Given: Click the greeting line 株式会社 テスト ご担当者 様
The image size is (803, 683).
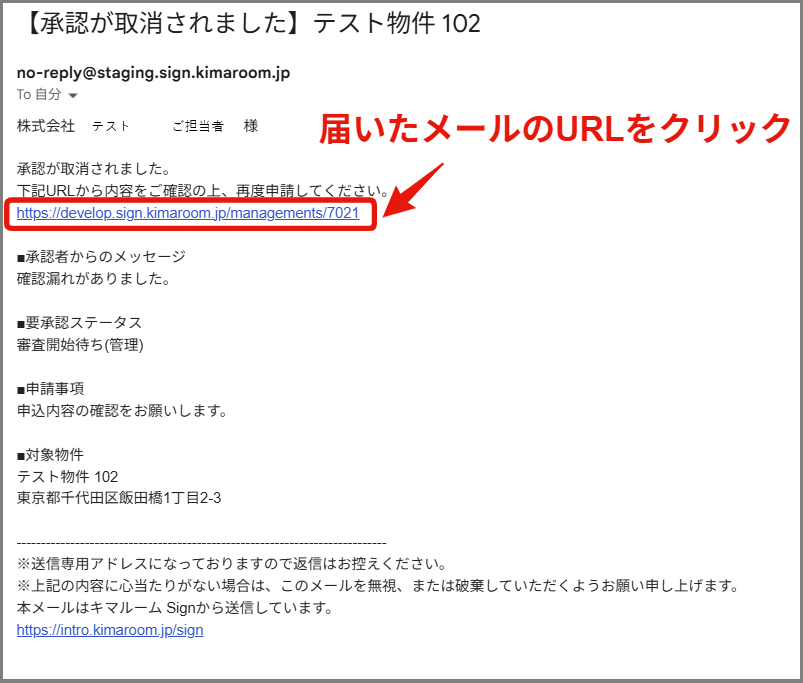Looking at the screenshot, I should 137,125.
